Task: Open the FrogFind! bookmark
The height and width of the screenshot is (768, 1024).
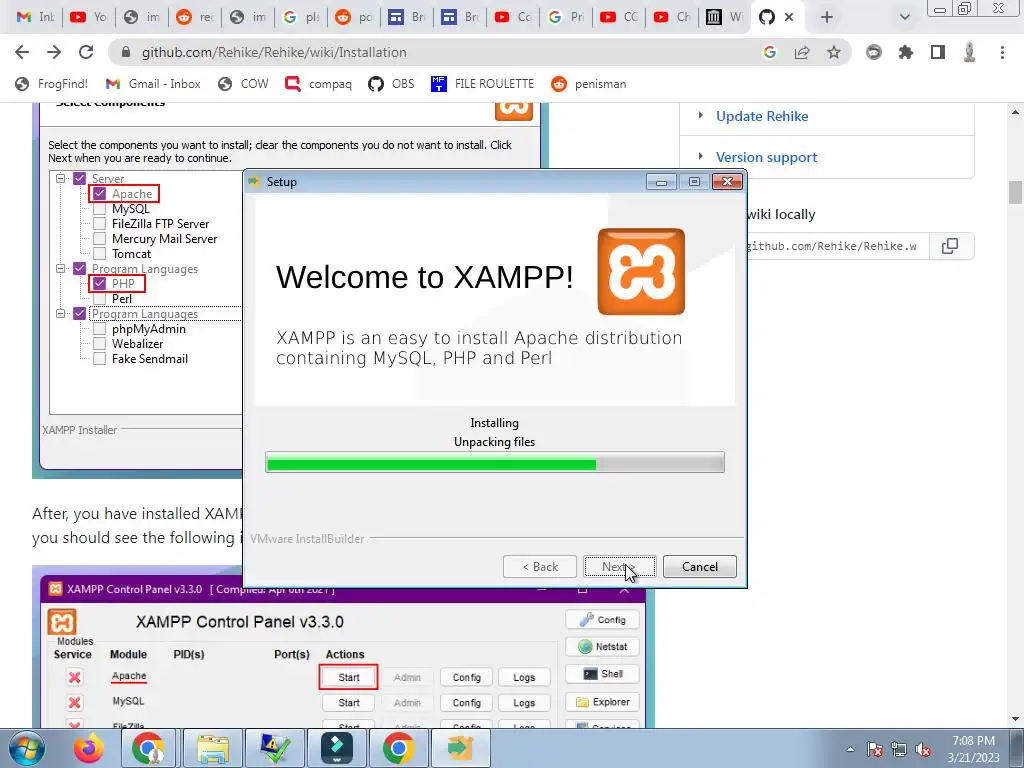Action: pyautogui.click(x=51, y=84)
